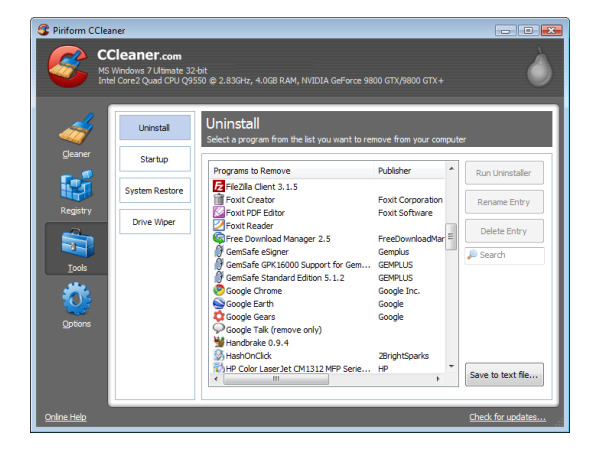The image size is (600, 450).
Task: Open the Registry section icon
Action: coord(76,186)
